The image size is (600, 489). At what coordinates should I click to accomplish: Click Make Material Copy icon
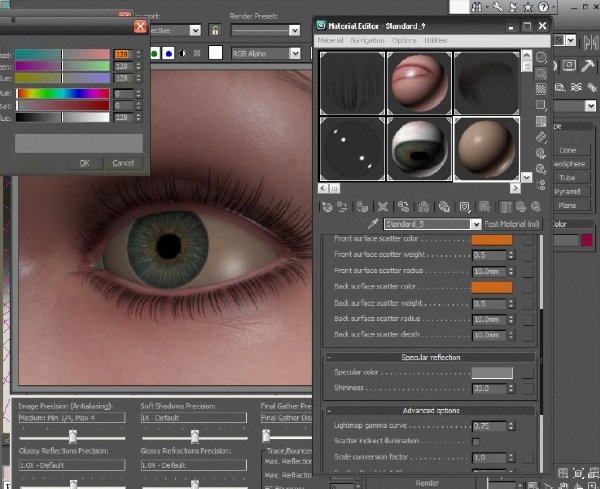point(403,207)
